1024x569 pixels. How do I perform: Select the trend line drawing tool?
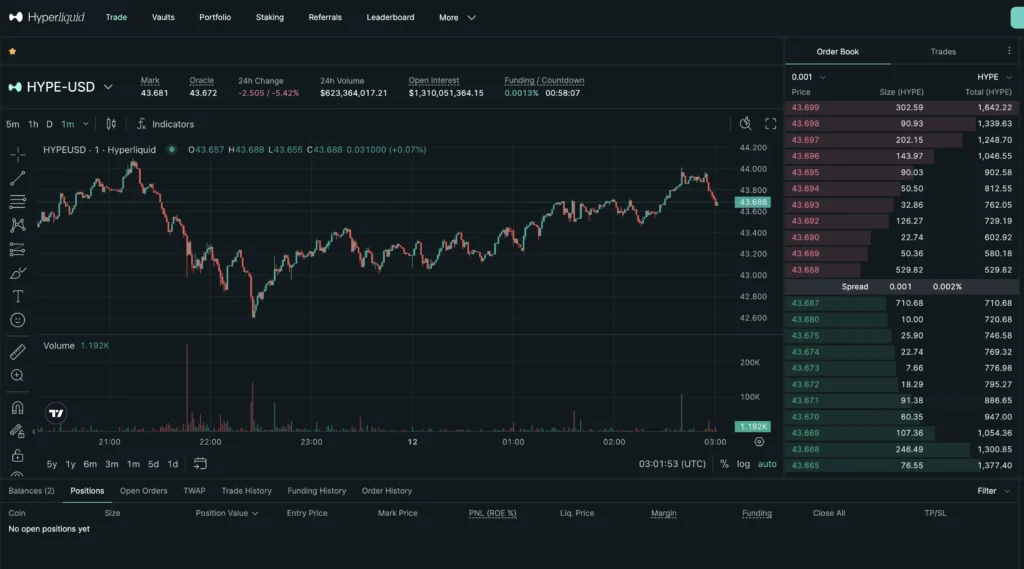click(x=18, y=178)
